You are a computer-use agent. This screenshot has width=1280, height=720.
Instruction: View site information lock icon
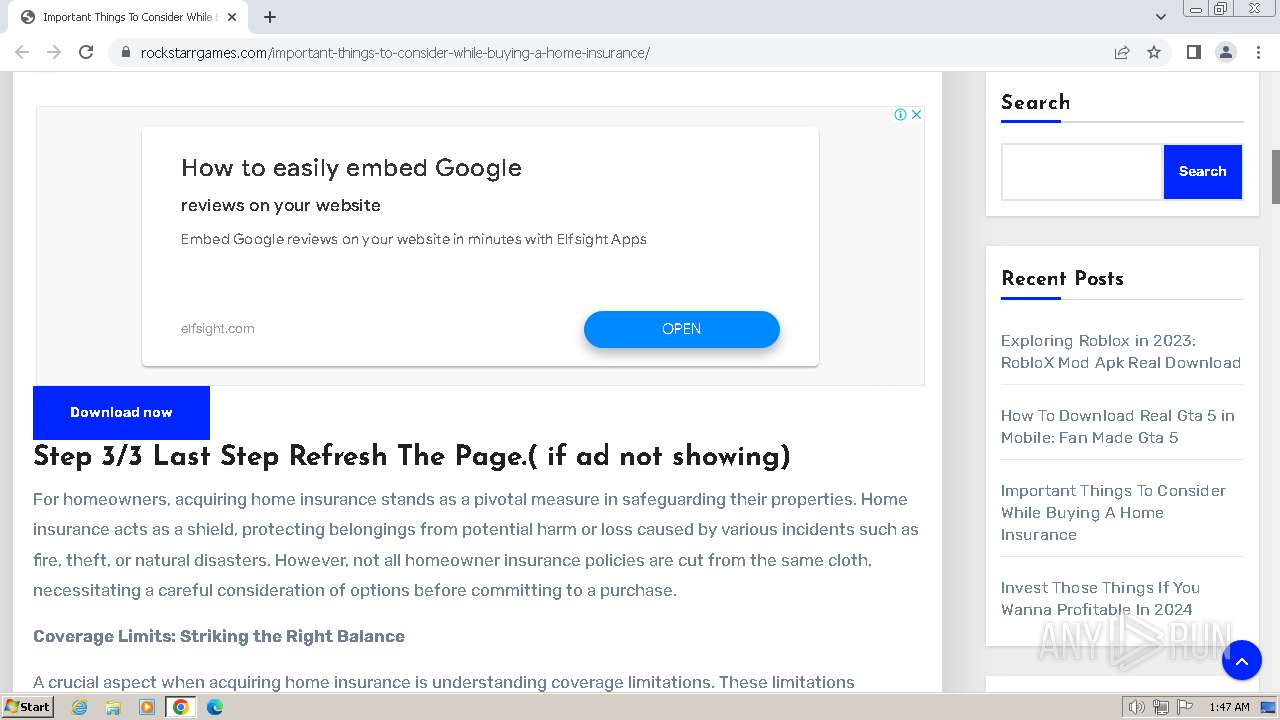click(125, 52)
